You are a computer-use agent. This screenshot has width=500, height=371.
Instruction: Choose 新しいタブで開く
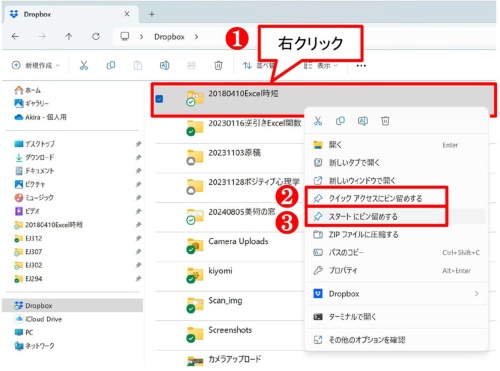396,163
